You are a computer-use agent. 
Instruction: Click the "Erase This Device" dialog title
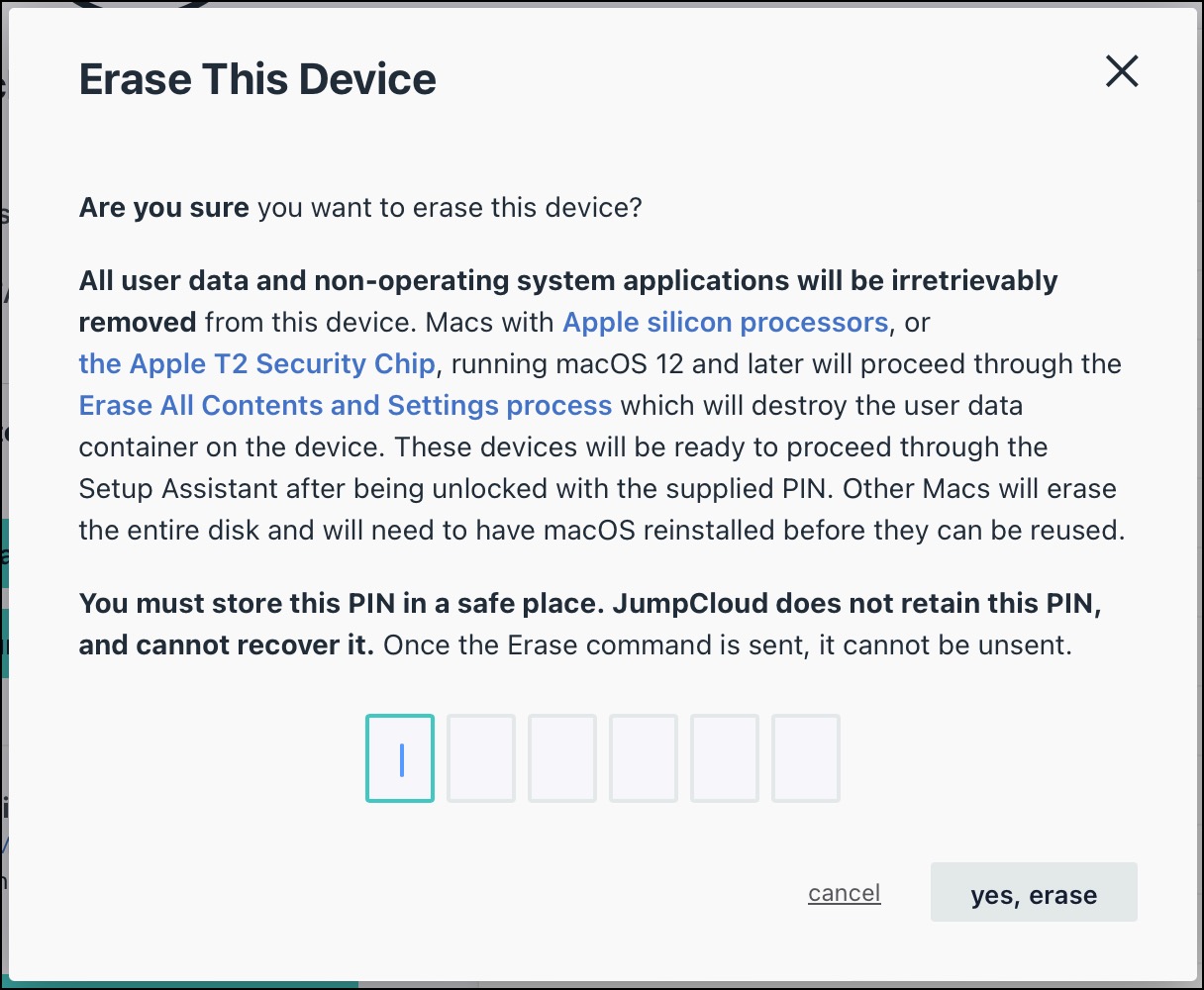(257, 80)
